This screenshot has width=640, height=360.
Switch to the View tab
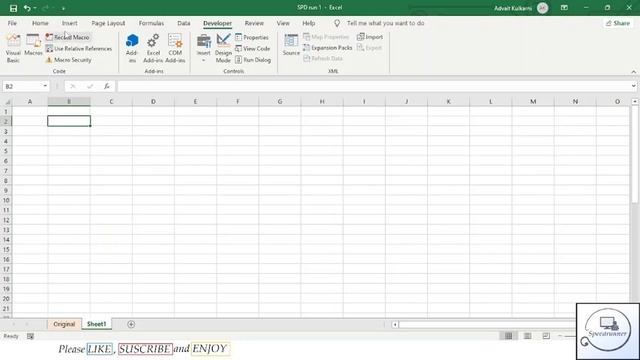[x=283, y=23]
